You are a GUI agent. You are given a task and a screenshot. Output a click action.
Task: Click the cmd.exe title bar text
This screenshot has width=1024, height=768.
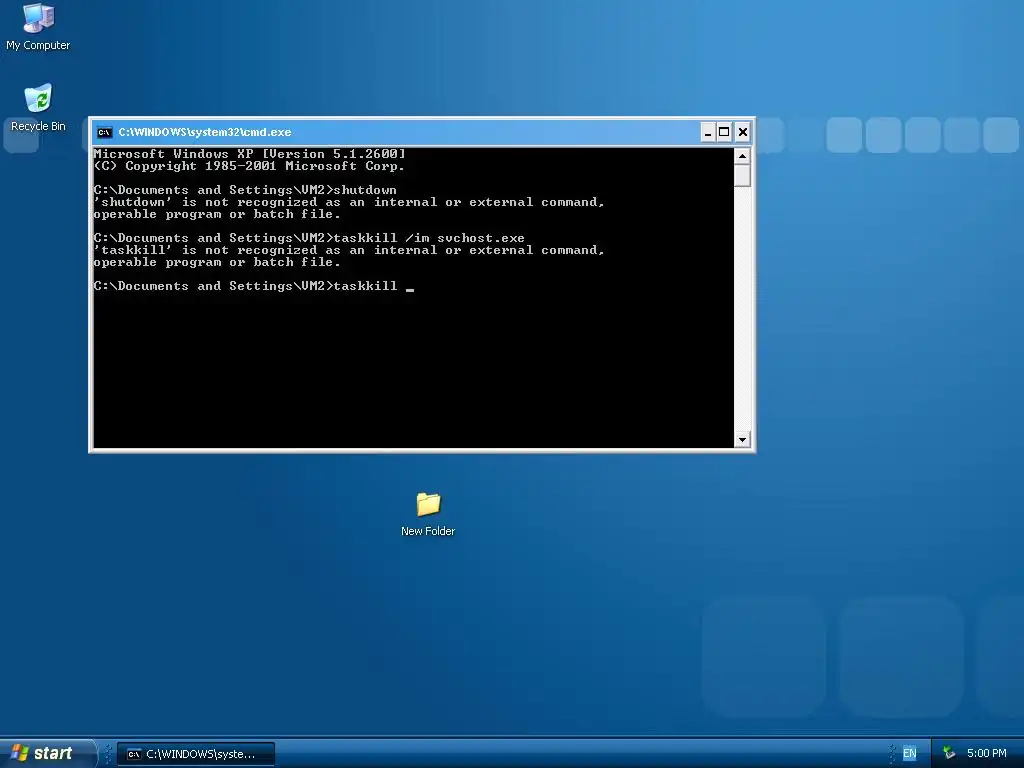pos(204,133)
